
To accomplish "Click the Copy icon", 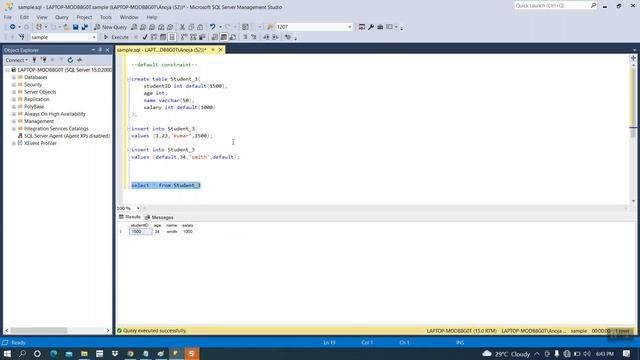I will click(x=191, y=27).
